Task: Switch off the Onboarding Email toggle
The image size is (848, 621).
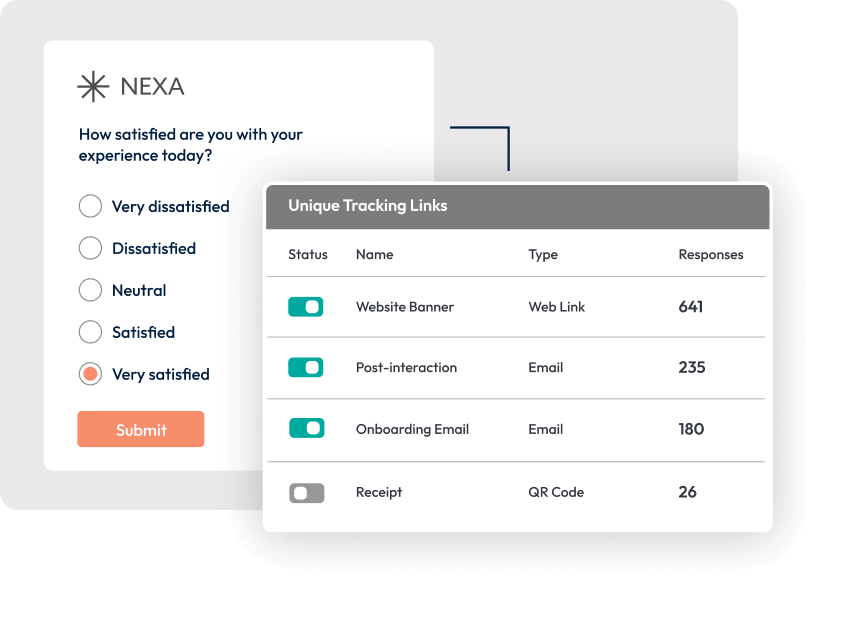Action: click(x=307, y=428)
